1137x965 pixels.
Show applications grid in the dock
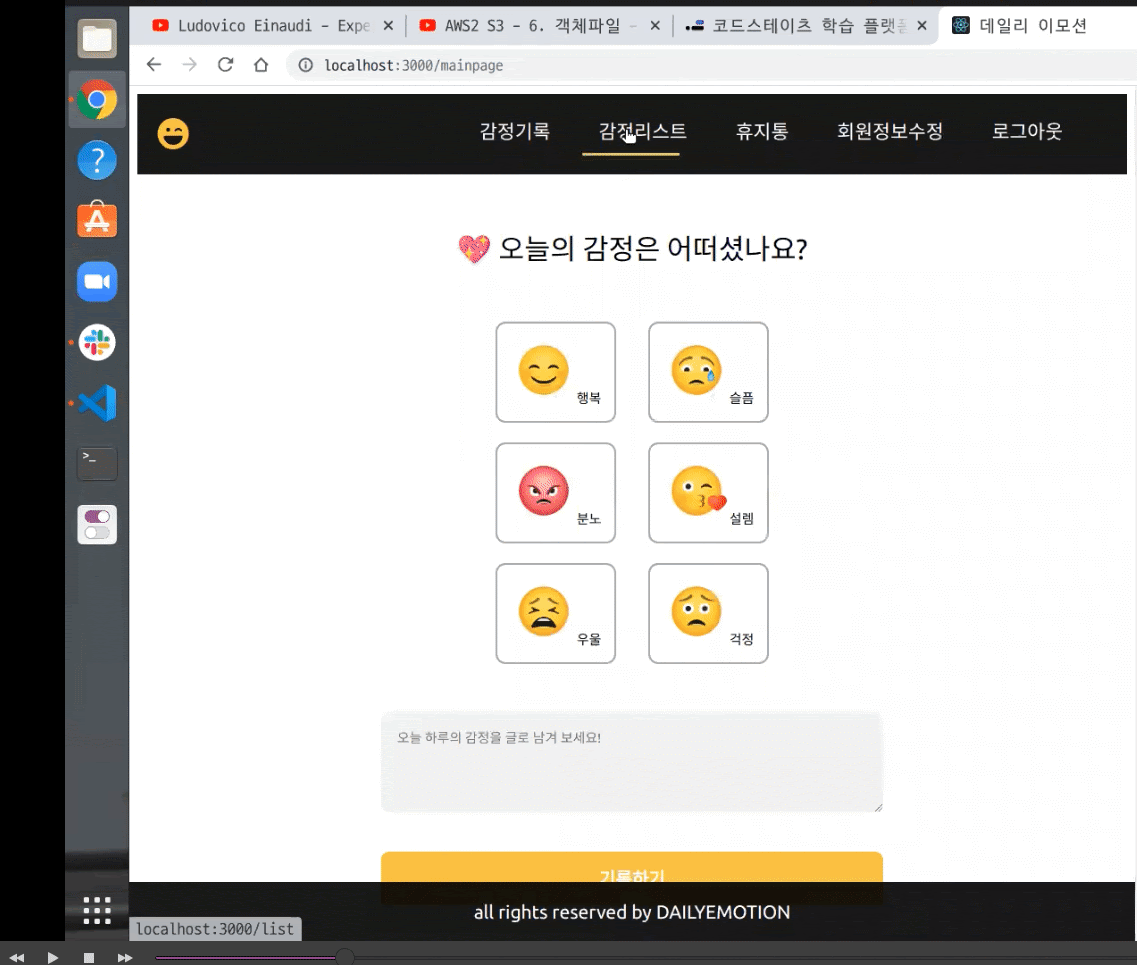point(97,910)
